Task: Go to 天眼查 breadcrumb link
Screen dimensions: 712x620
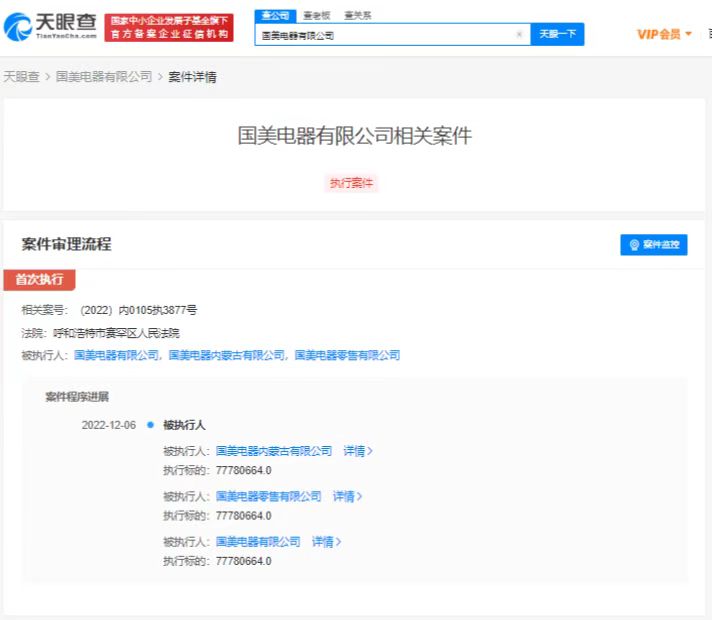Action: pyautogui.click(x=21, y=77)
